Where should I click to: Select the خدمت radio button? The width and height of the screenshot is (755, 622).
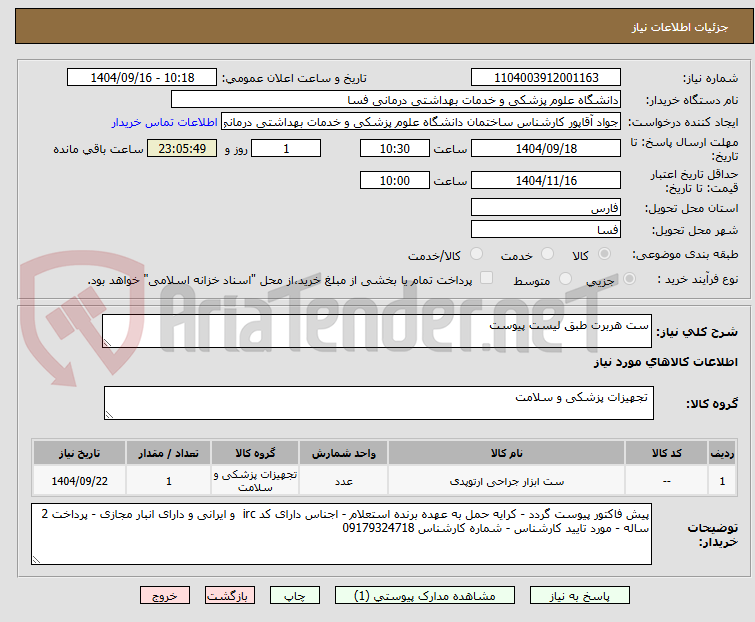[x=547, y=254]
